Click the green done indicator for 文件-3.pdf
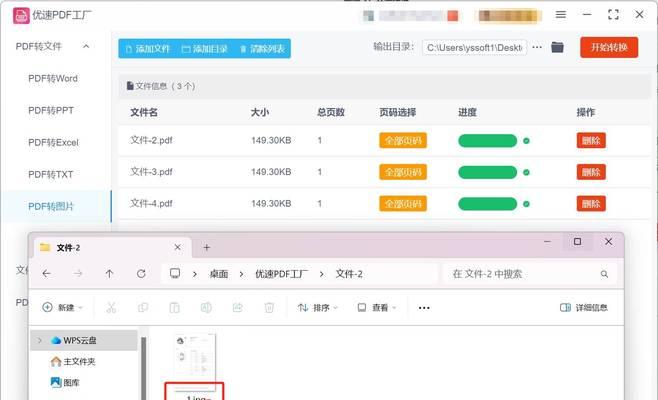This screenshot has width=658, height=400. point(526,172)
